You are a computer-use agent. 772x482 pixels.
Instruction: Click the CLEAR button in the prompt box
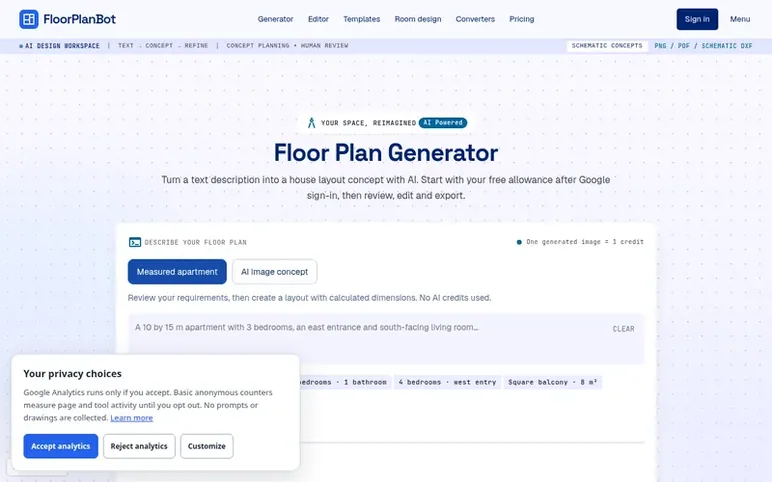point(623,329)
